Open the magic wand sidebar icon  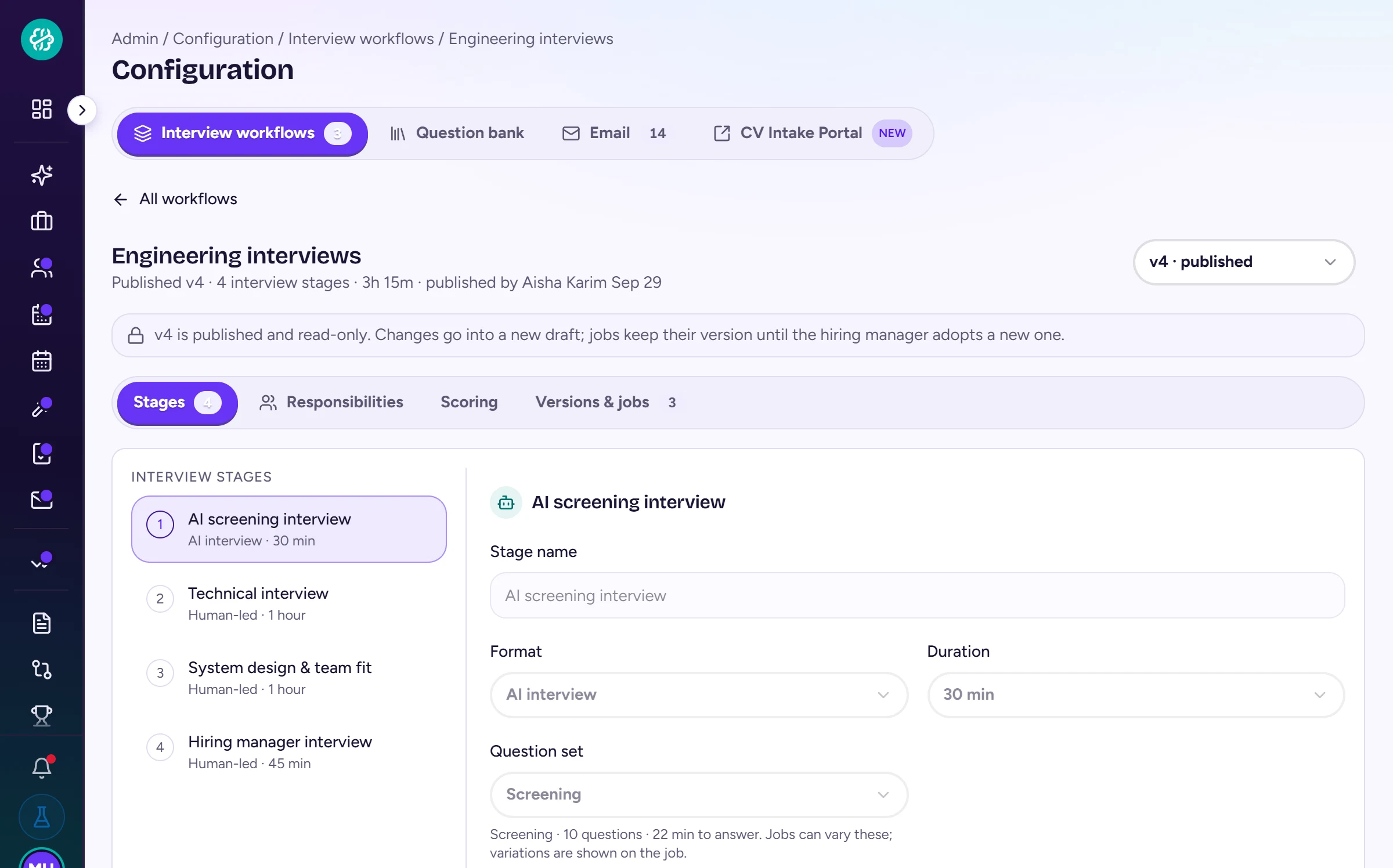[42, 407]
